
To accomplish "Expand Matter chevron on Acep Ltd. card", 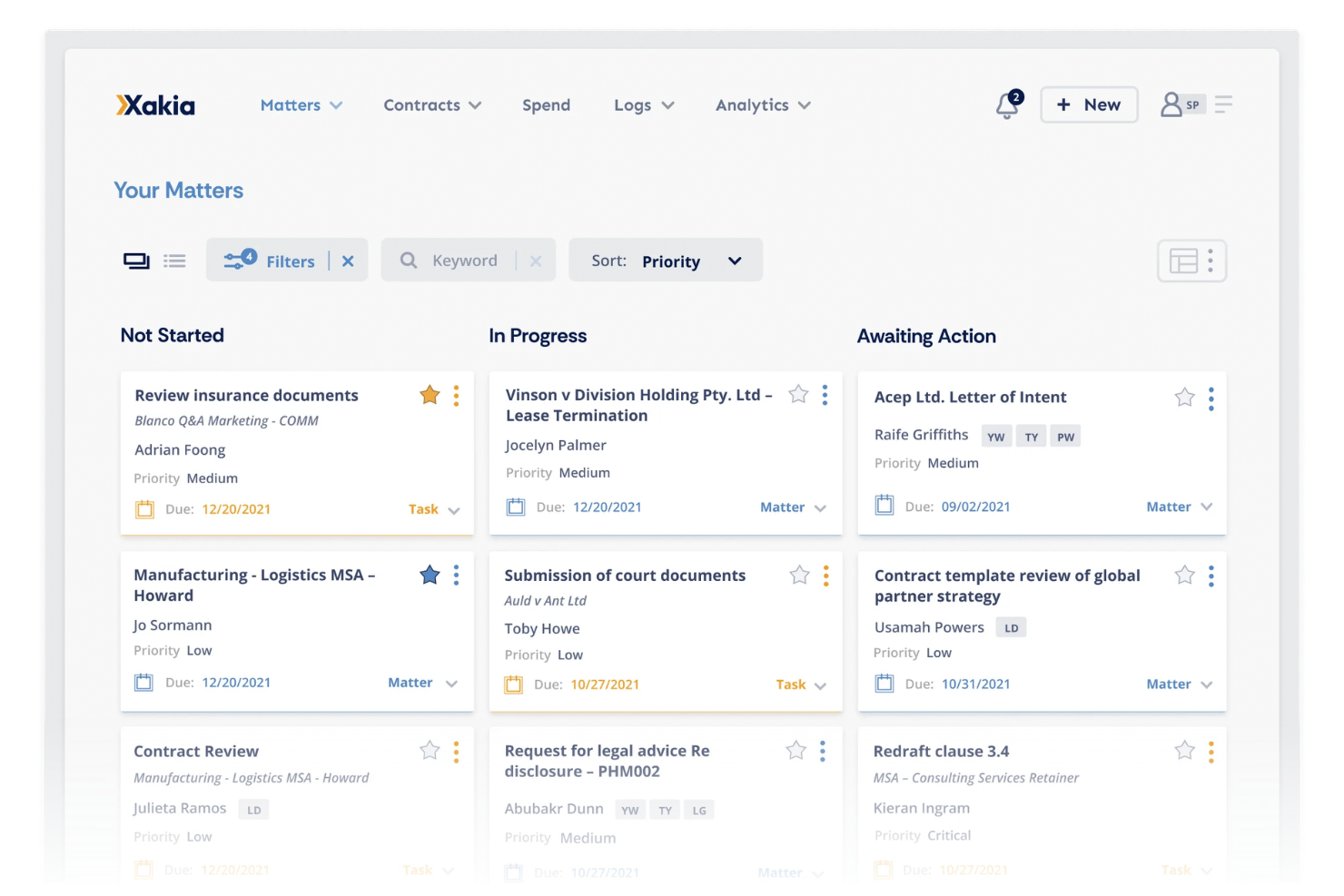I will 1206,507.
